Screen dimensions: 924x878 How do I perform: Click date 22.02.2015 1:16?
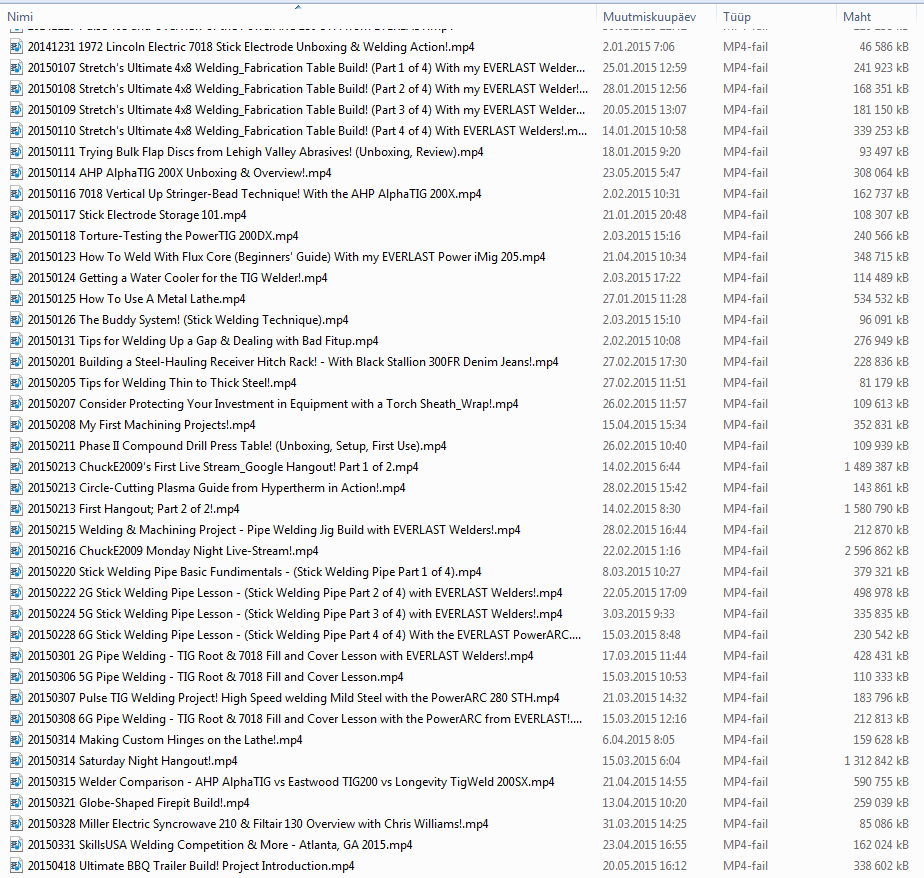point(641,551)
